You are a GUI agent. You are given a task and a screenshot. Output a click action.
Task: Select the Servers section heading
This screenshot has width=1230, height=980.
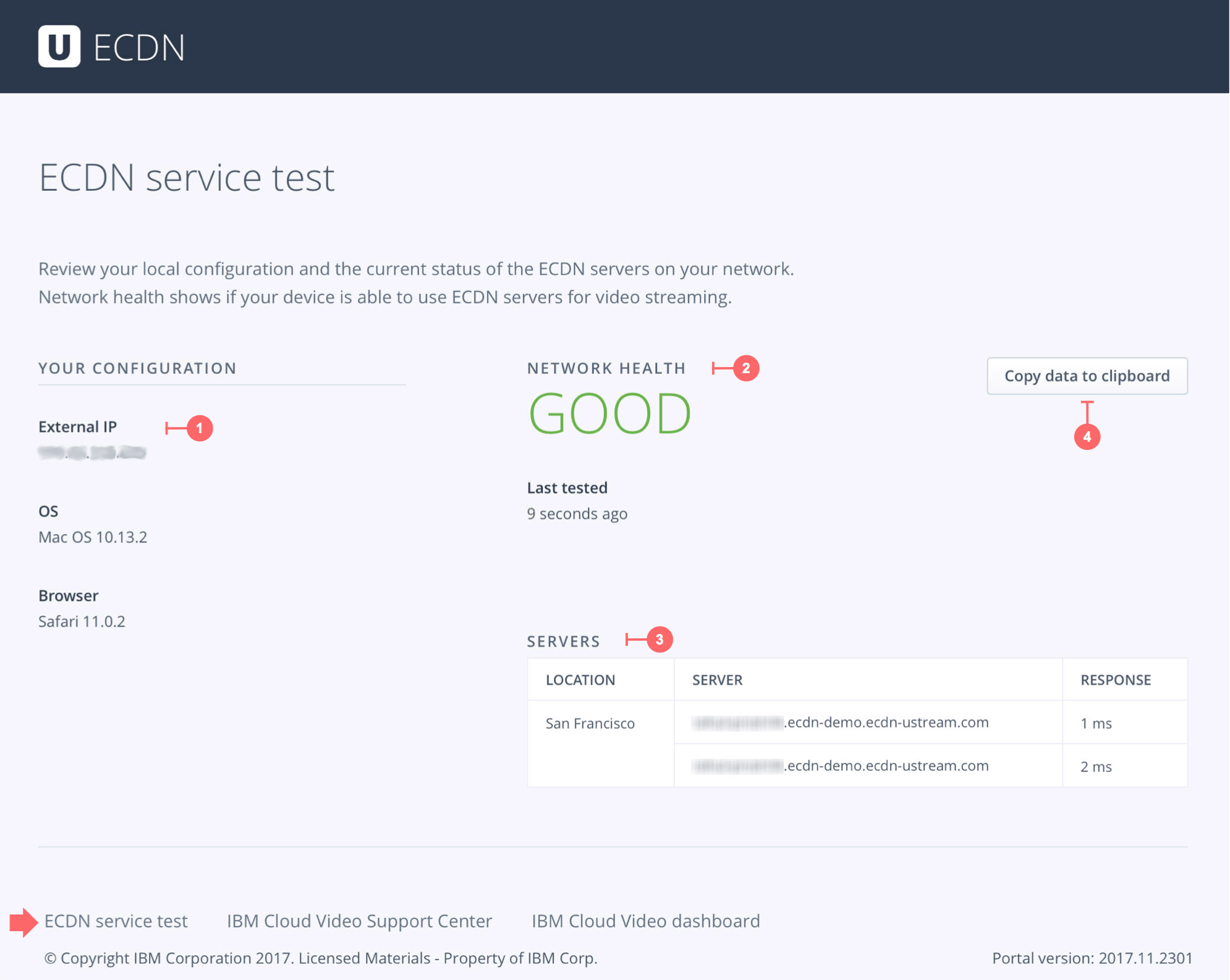[563, 641]
